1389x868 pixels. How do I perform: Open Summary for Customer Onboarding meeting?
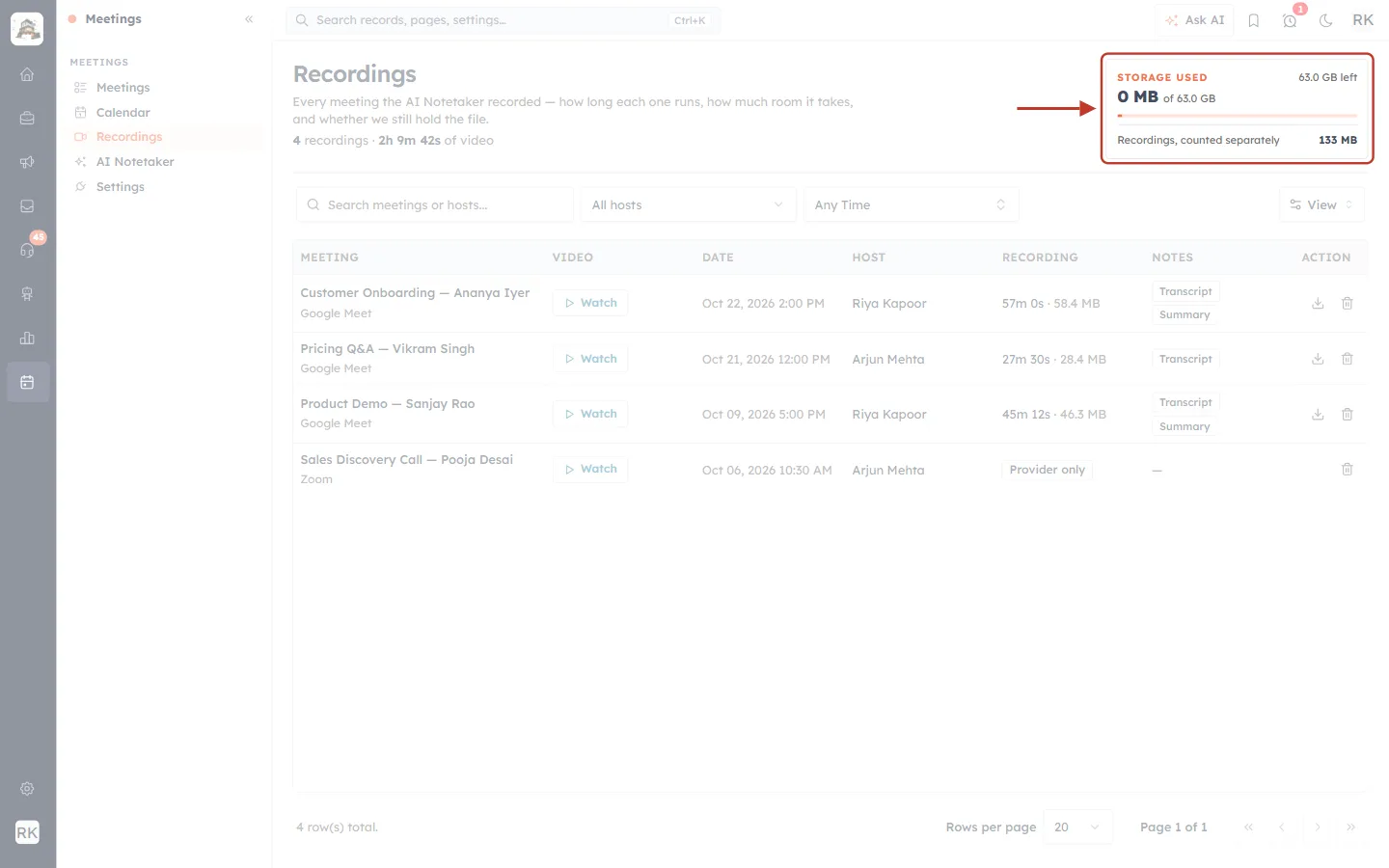point(1185,314)
